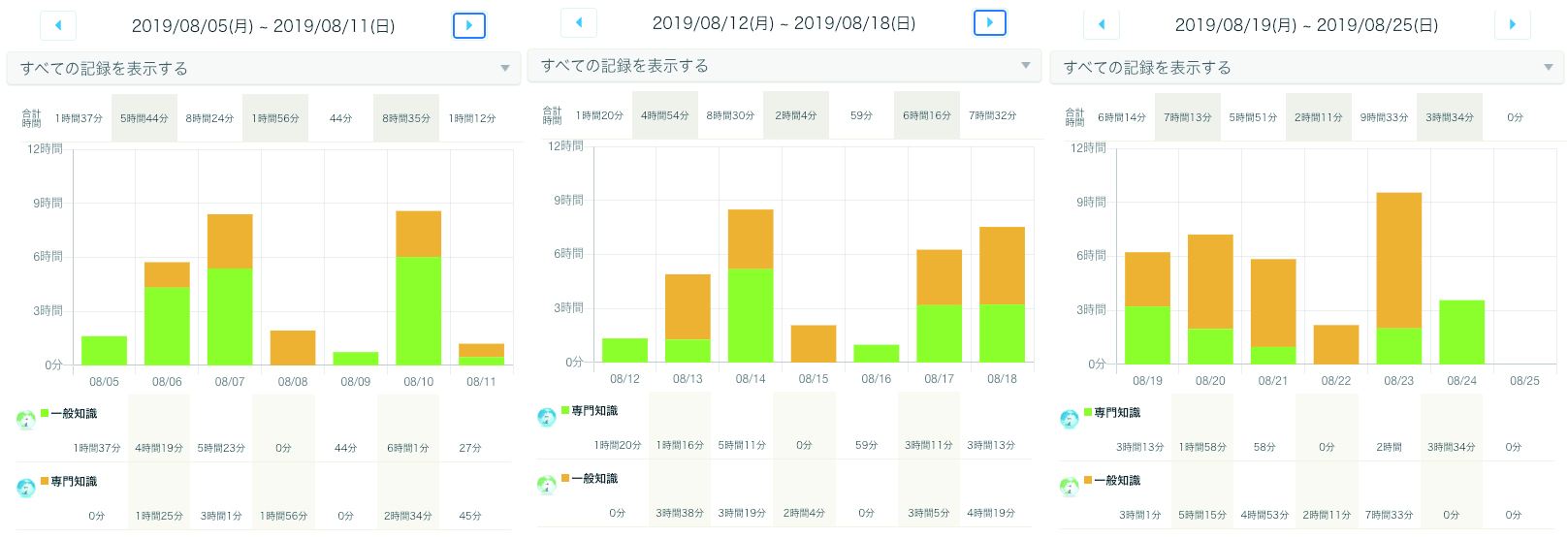Click avatar icon beside 一般知識 in 08/05 week panel
Viewport: 1568px width, 539px height.
pyautogui.click(x=26, y=420)
